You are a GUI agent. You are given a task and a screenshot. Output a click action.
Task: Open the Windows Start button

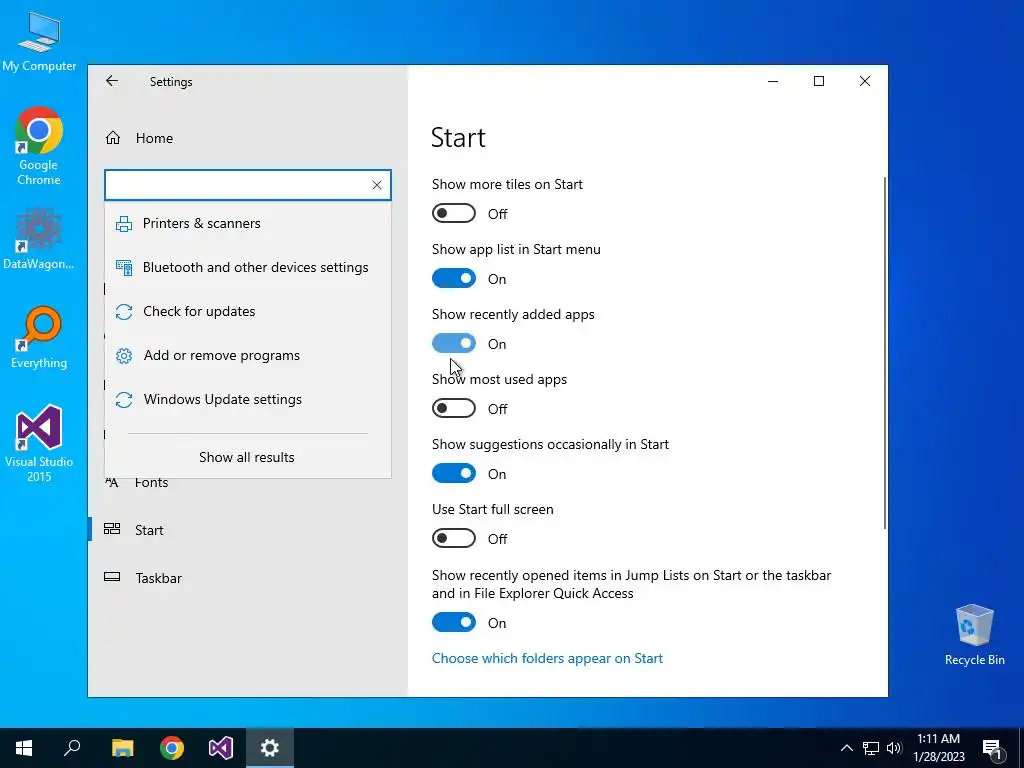[x=24, y=748]
